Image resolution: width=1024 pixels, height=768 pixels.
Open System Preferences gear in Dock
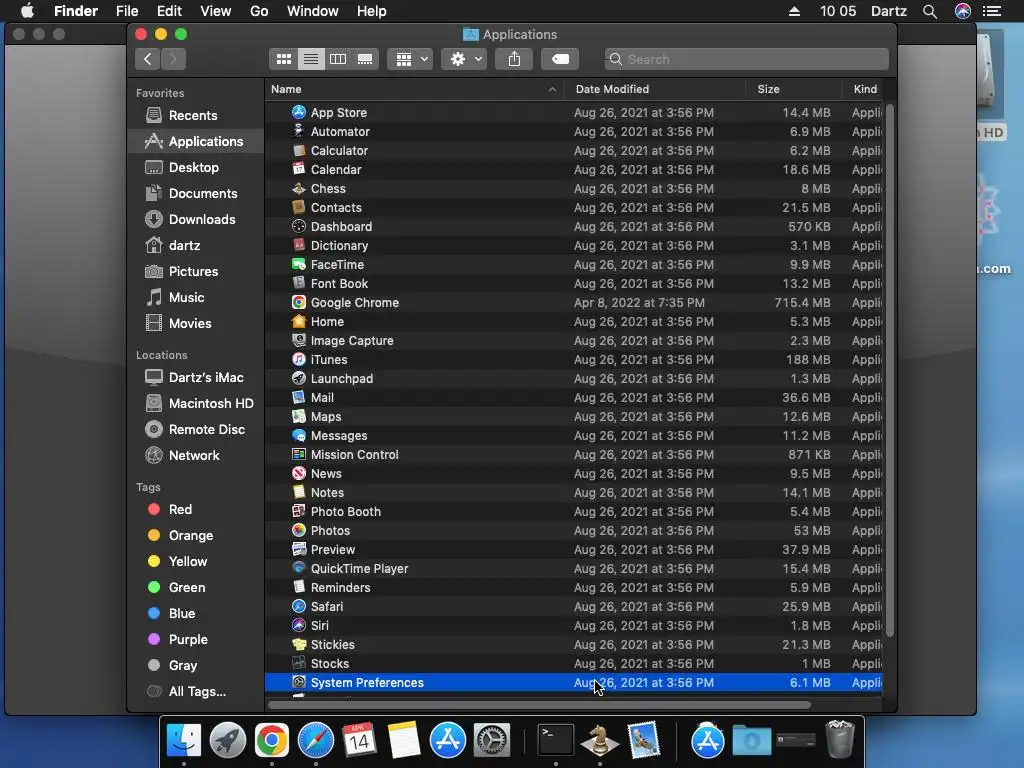492,740
